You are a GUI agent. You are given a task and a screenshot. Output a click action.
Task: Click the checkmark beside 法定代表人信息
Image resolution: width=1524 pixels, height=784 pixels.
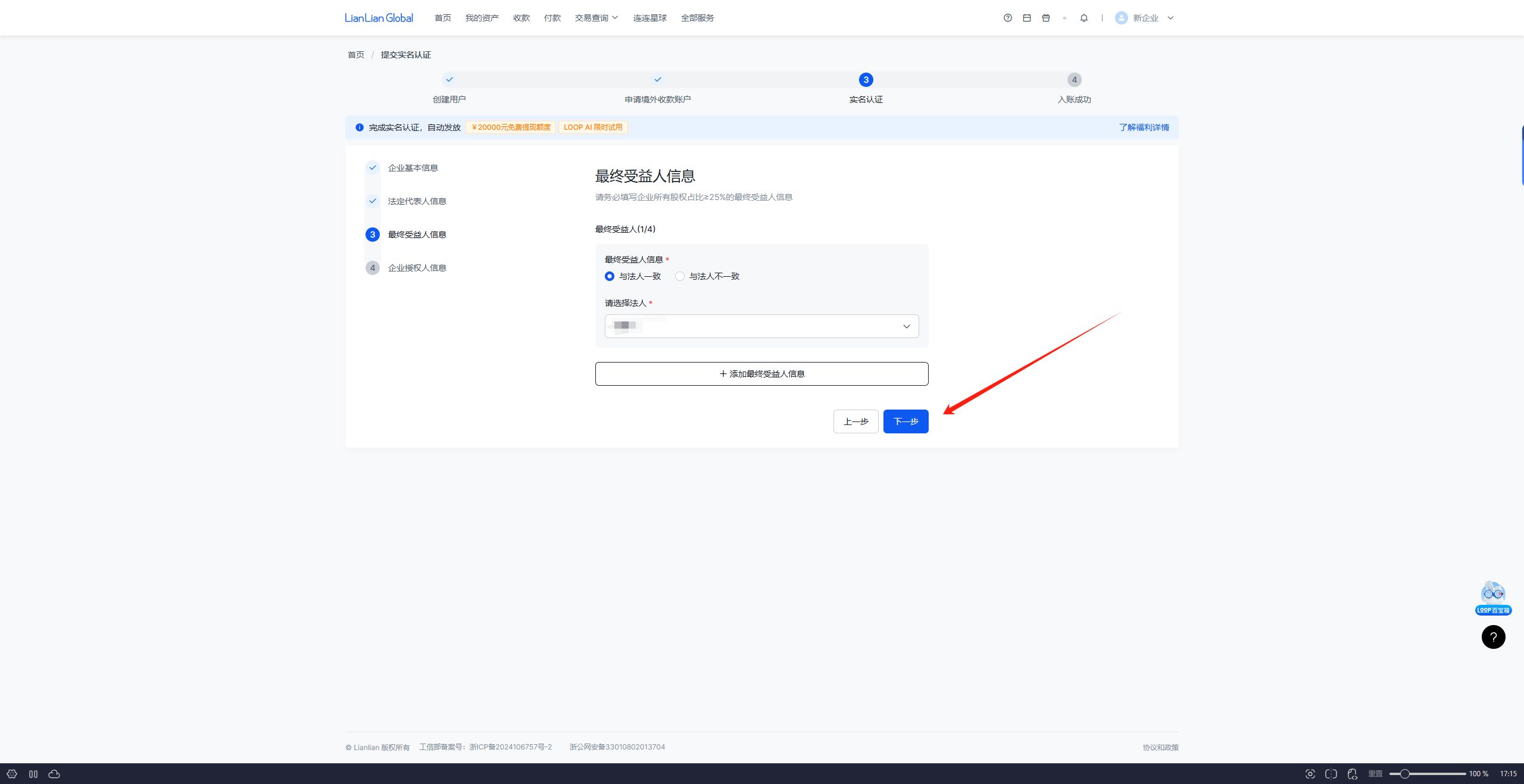(373, 201)
